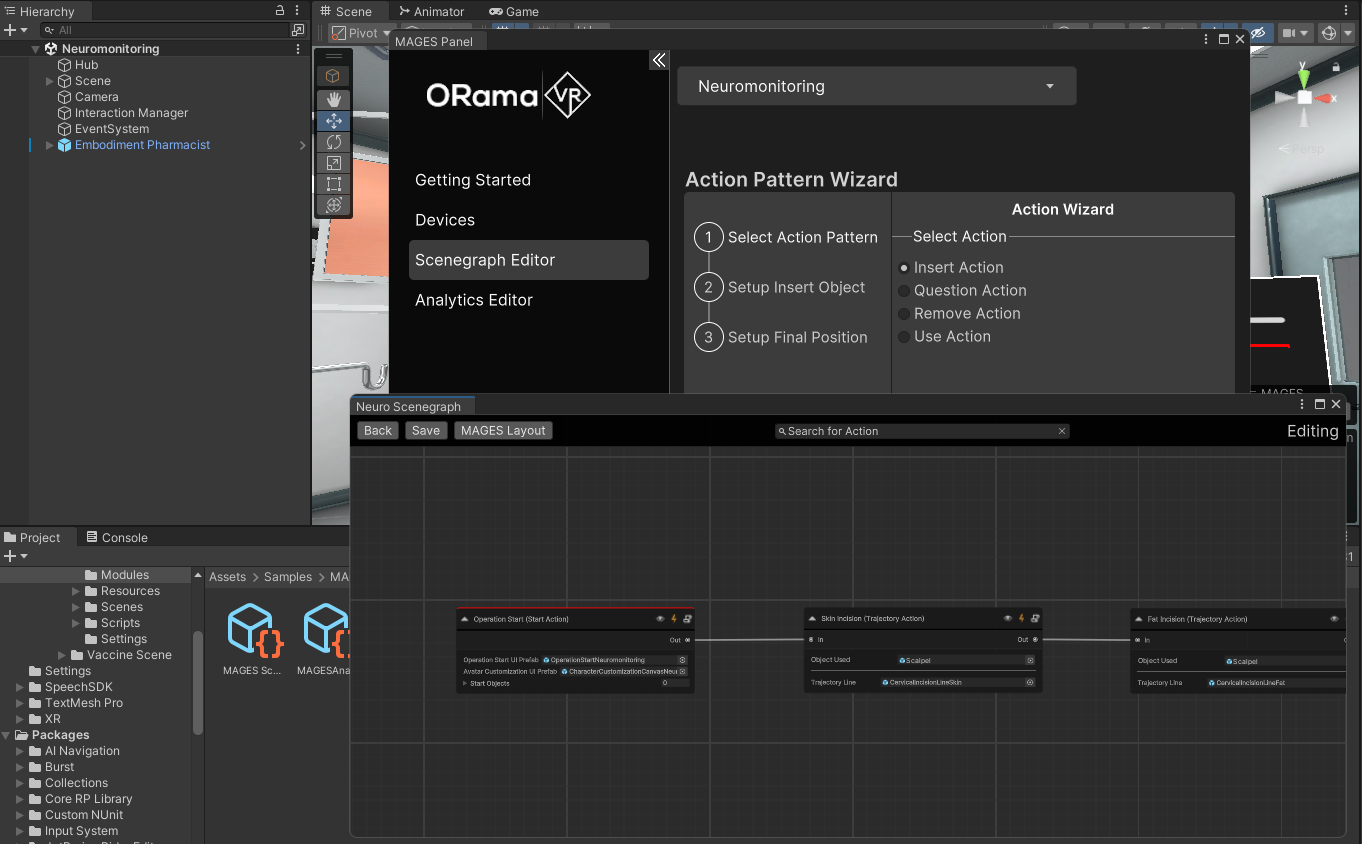Select the Hand tool in scene toolbar

[334, 99]
